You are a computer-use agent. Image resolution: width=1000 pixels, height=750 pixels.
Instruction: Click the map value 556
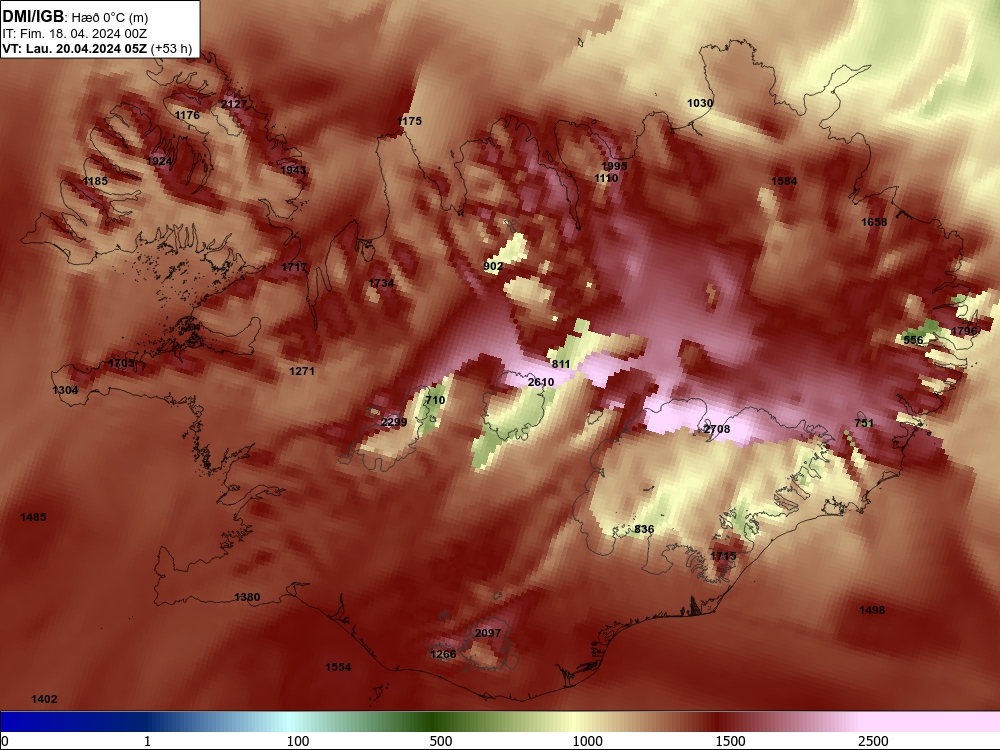[x=913, y=340]
